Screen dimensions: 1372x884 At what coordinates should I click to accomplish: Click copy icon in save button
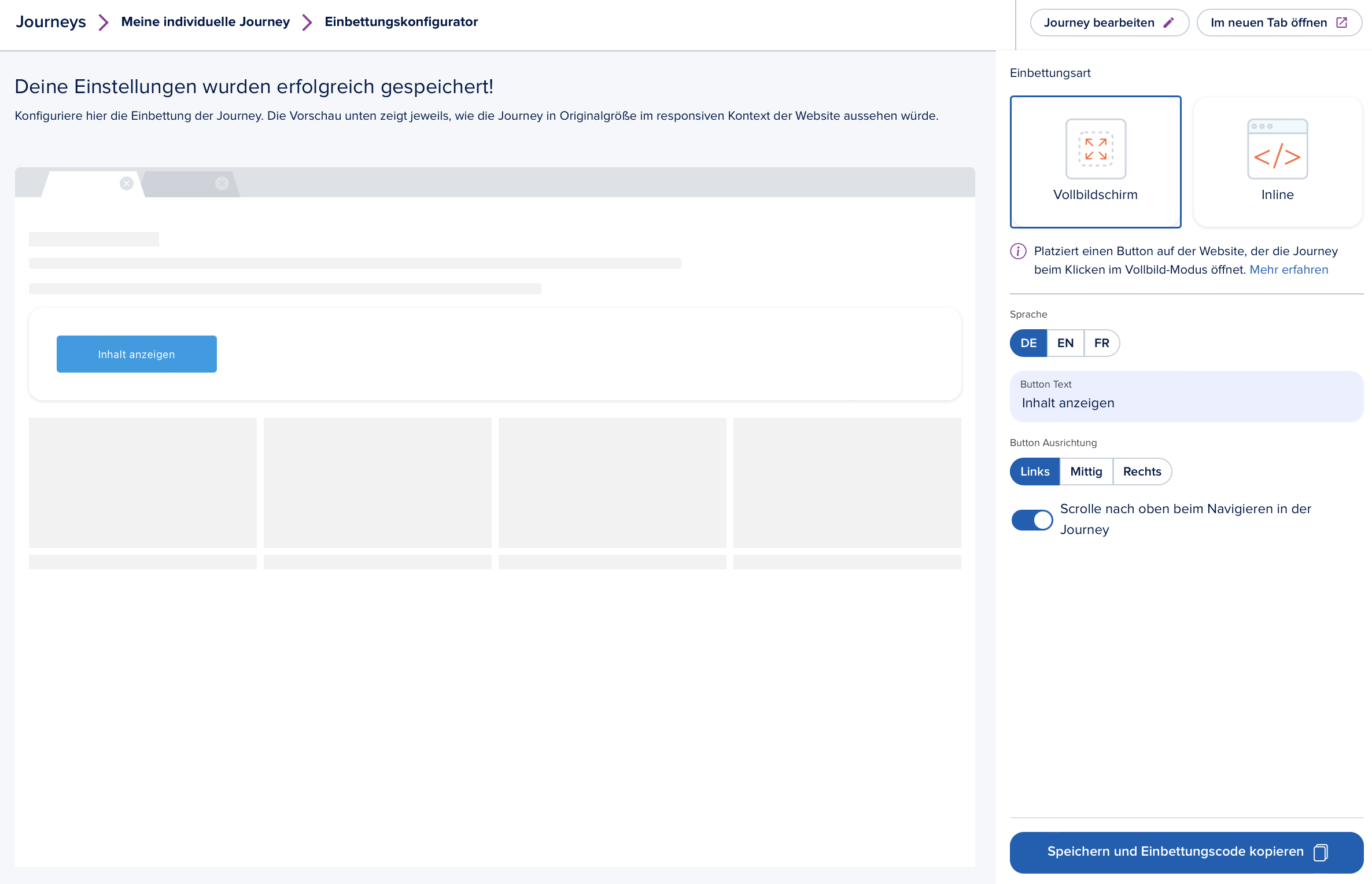click(x=1321, y=852)
